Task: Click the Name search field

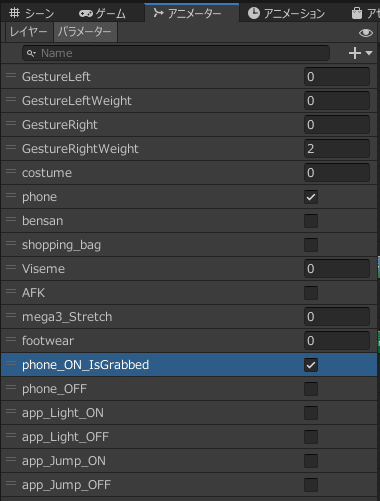Action: click(176, 53)
